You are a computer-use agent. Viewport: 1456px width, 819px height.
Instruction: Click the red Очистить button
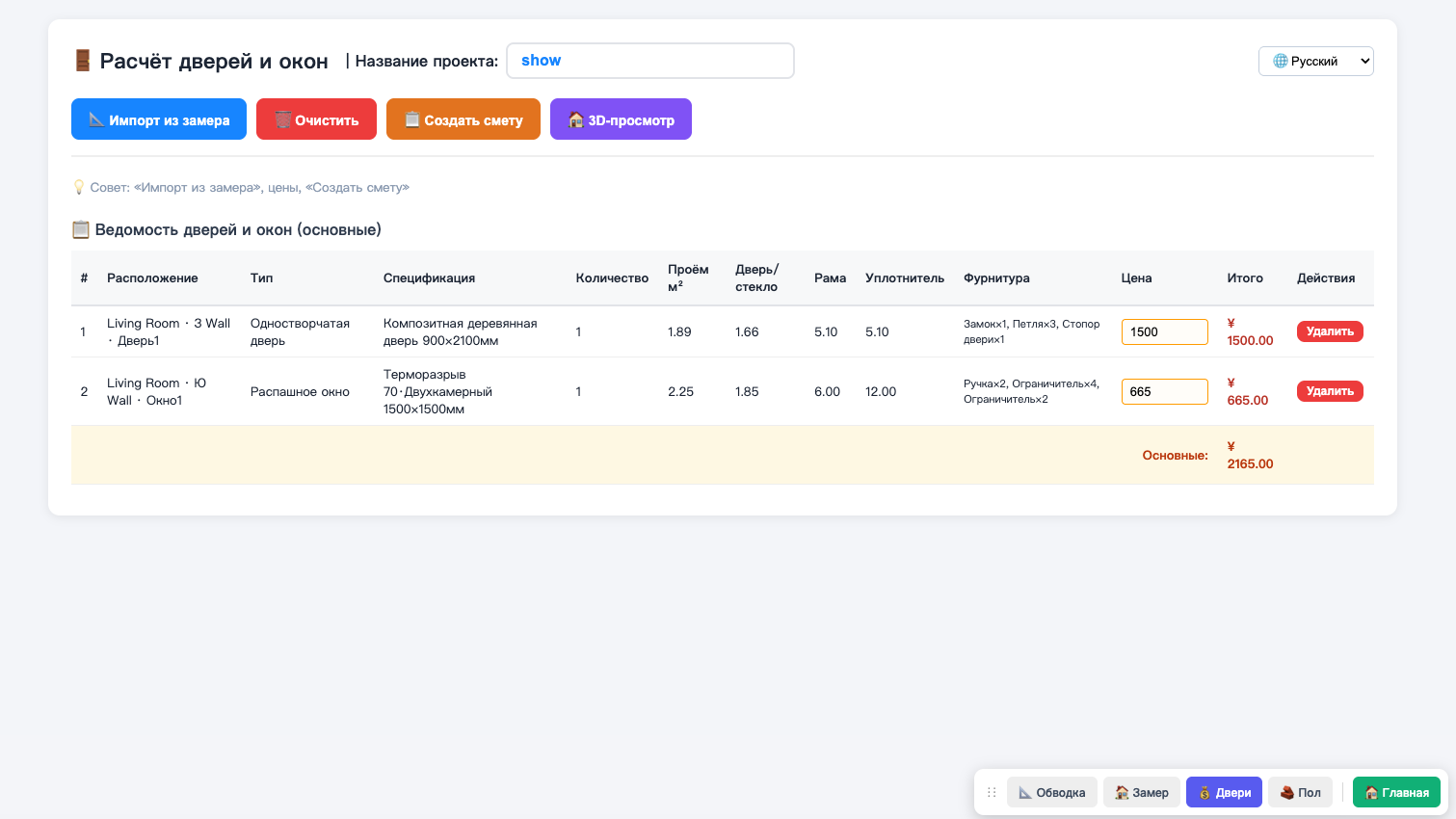[316, 119]
